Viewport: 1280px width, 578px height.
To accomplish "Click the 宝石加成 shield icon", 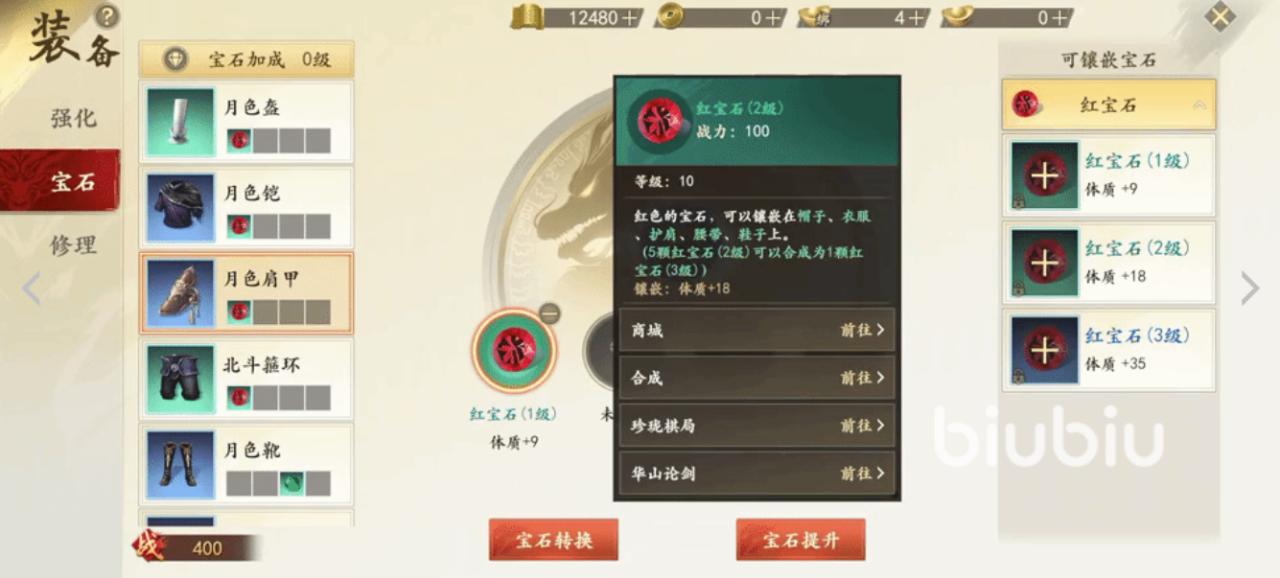I will click(x=176, y=60).
